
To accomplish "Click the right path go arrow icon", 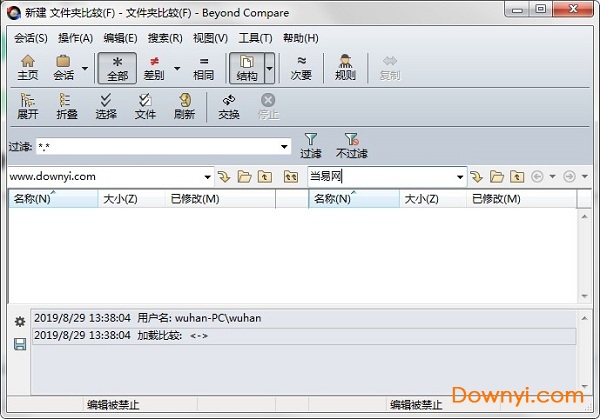I will [476, 177].
